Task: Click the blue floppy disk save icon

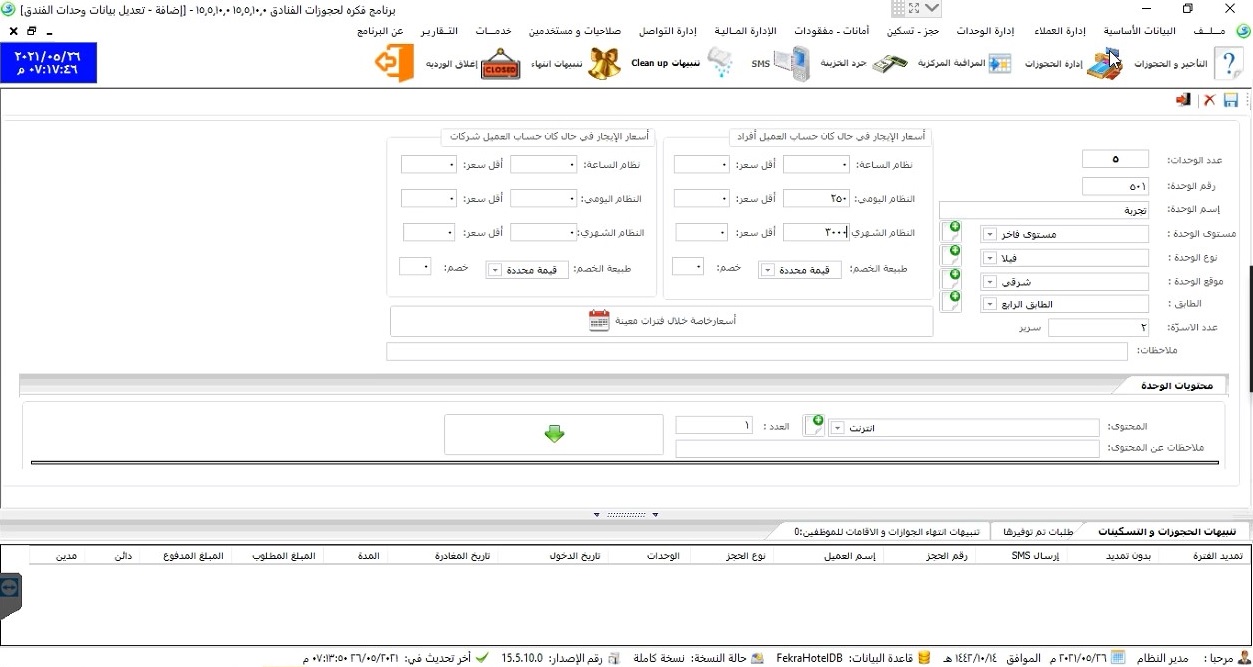Action: point(1231,101)
